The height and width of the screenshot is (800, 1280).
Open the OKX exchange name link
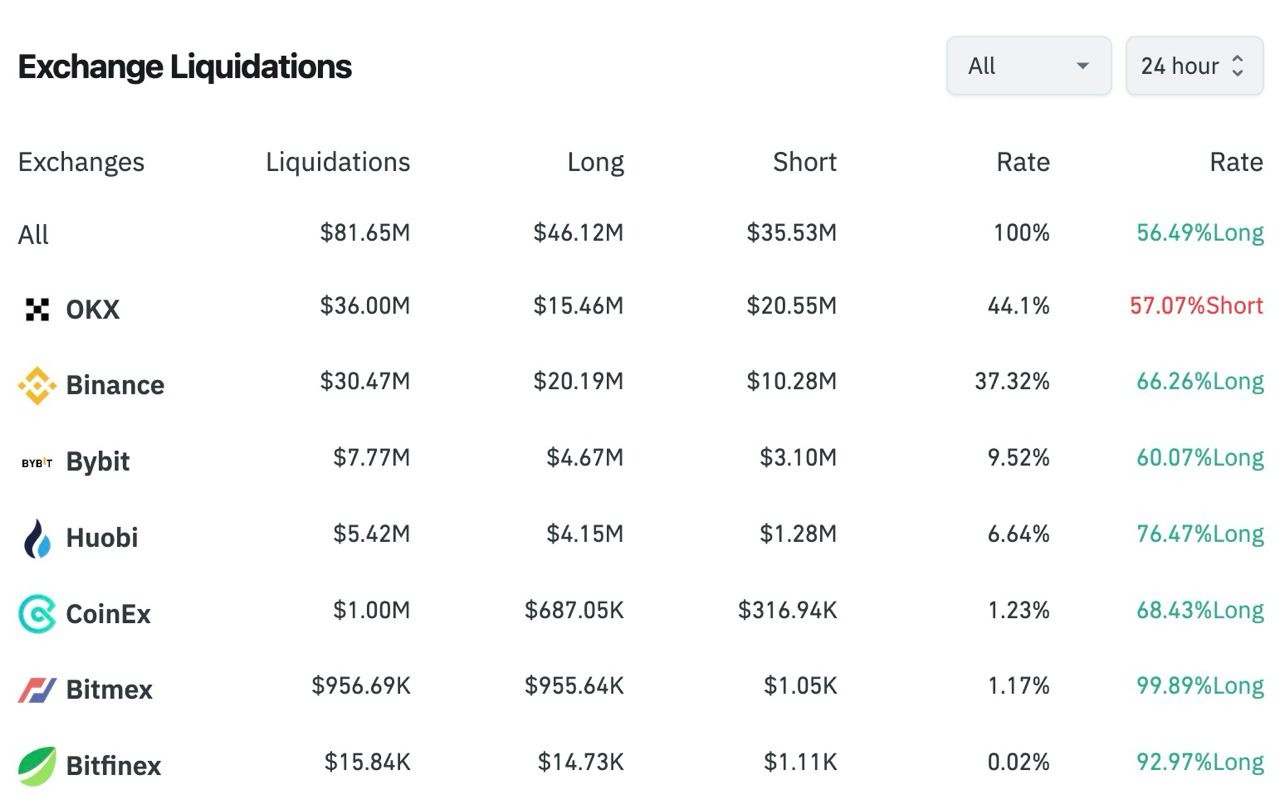pyautogui.click(x=93, y=310)
